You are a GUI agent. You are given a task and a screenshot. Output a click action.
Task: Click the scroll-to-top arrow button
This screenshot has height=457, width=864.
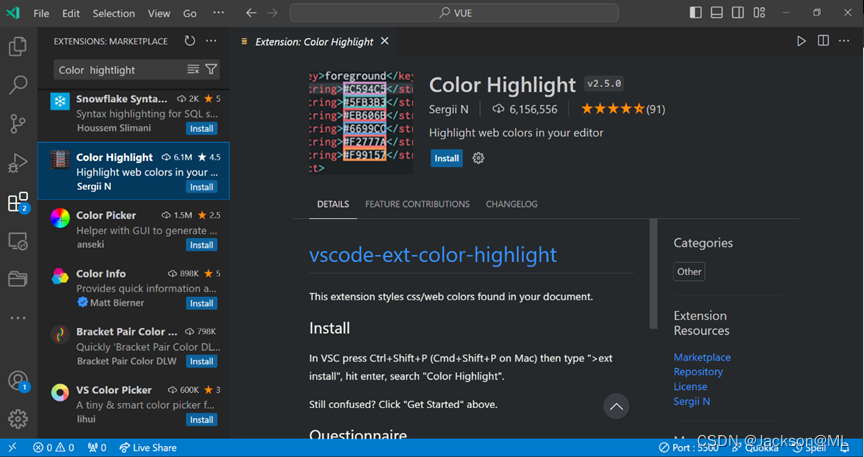[616, 406]
